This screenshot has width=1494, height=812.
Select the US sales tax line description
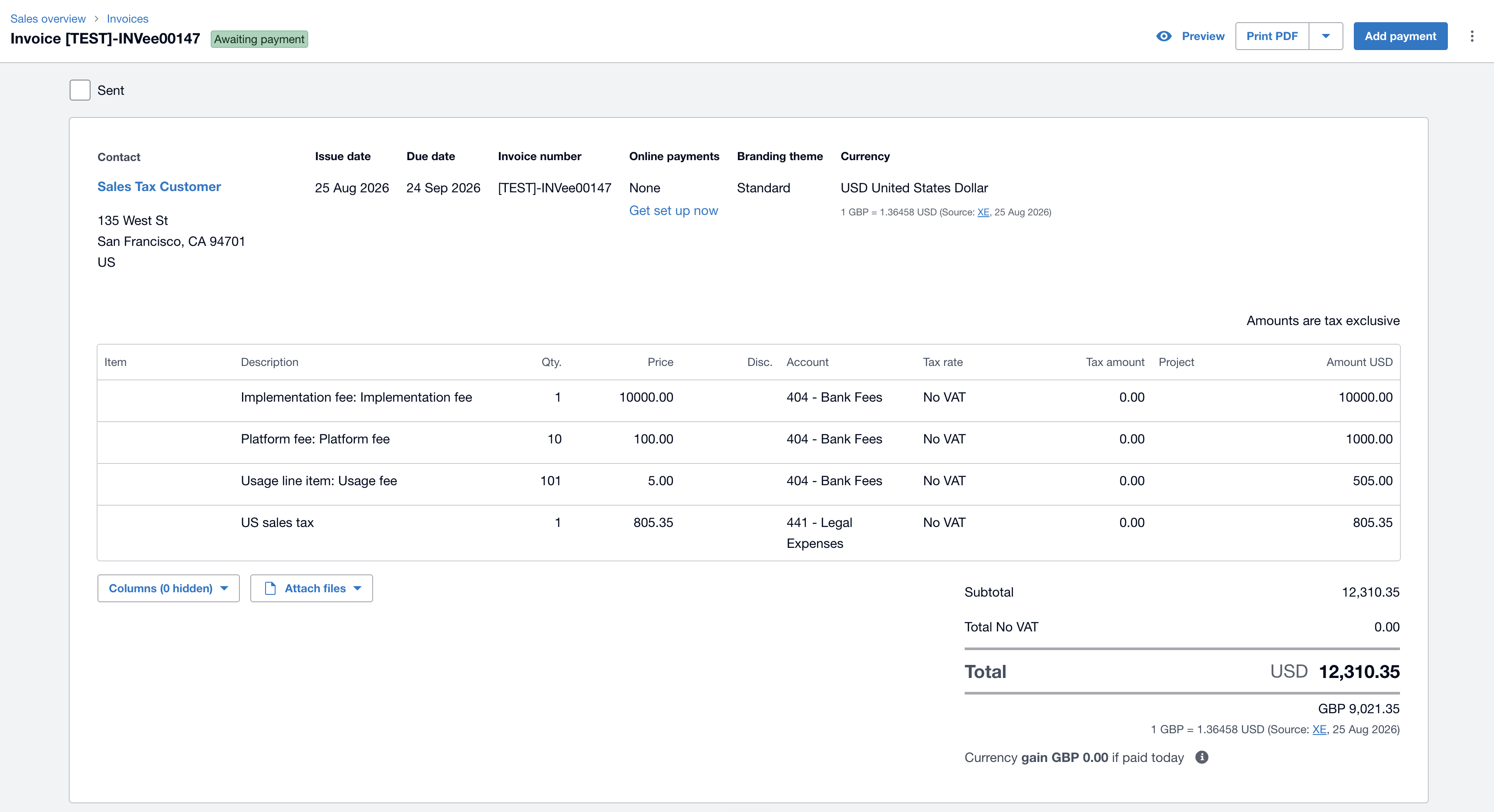pyautogui.click(x=277, y=522)
